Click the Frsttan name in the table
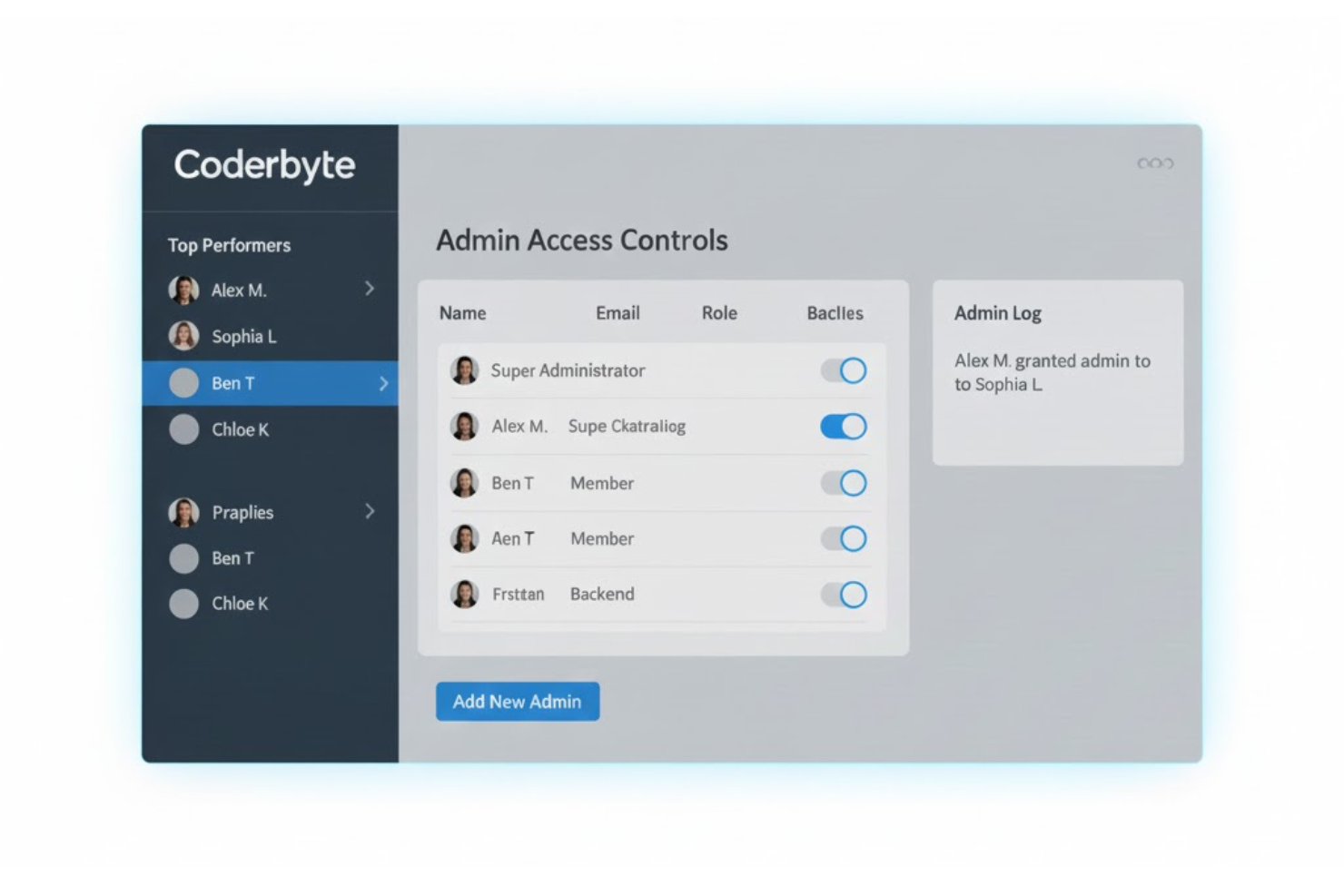 (x=519, y=594)
